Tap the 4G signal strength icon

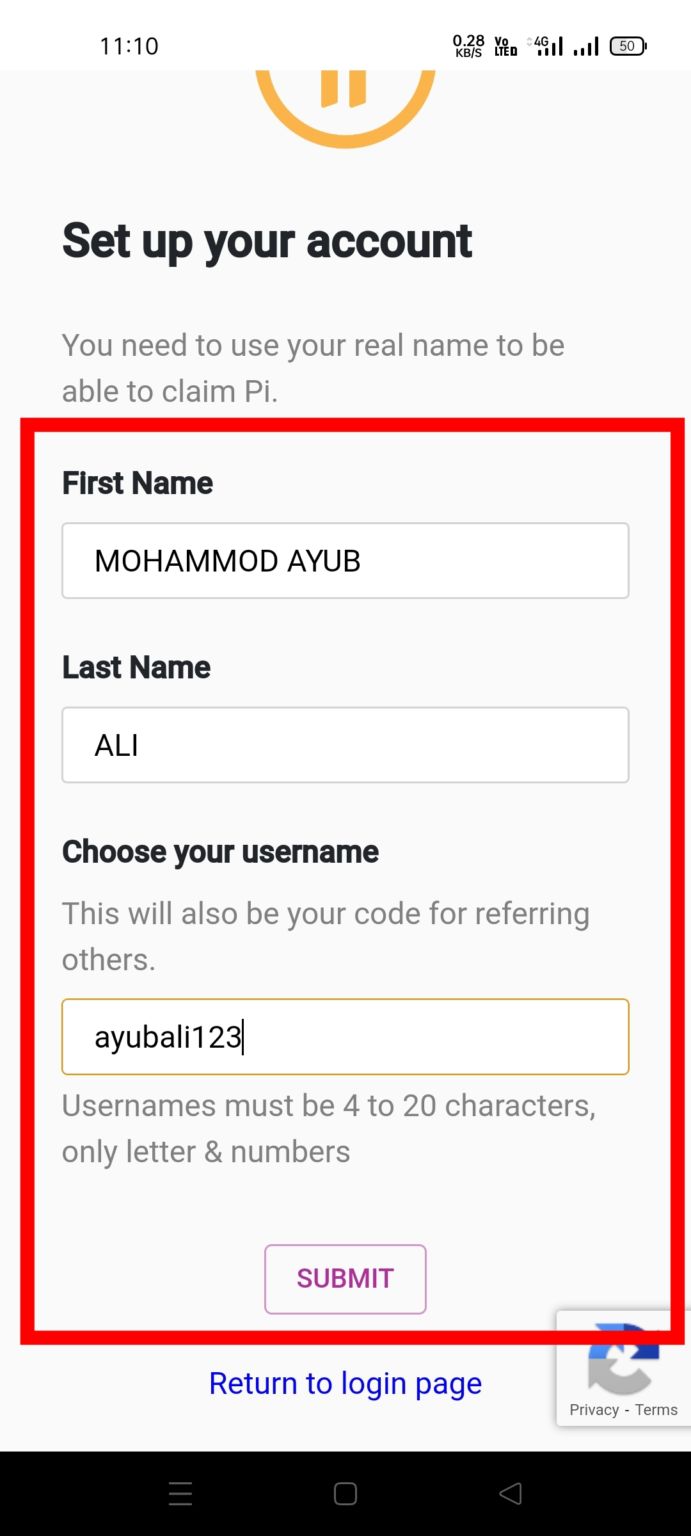(x=546, y=46)
